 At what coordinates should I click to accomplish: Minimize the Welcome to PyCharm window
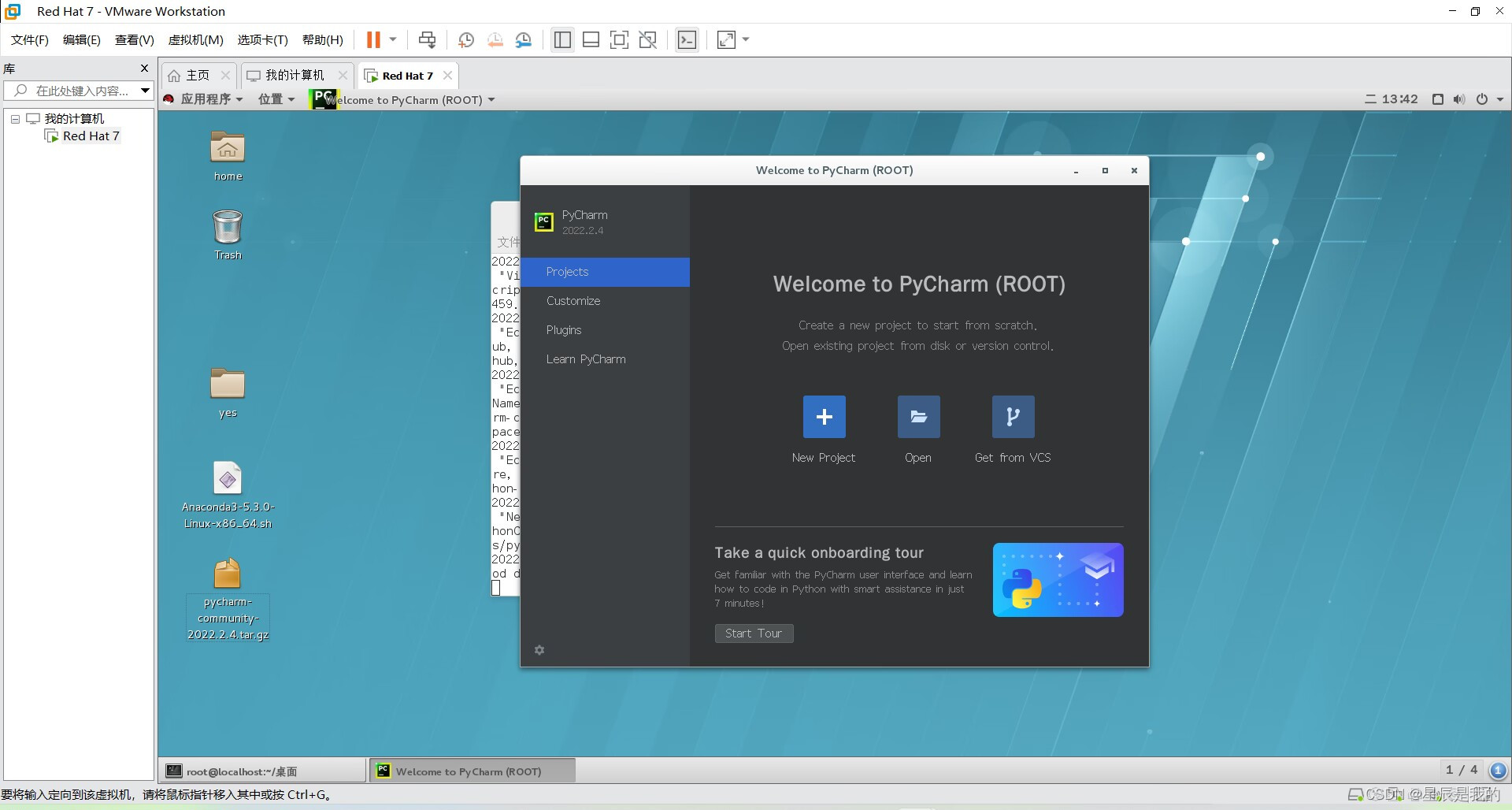point(1076,171)
